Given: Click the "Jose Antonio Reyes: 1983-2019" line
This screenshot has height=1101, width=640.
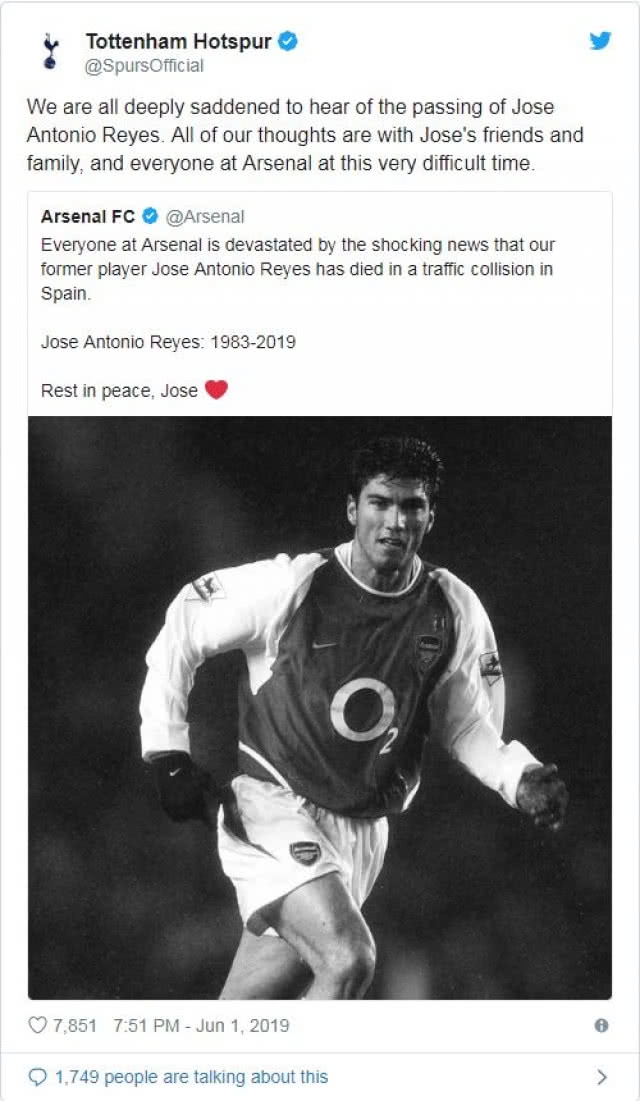Looking at the screenshot, I should tap(168, 342).
